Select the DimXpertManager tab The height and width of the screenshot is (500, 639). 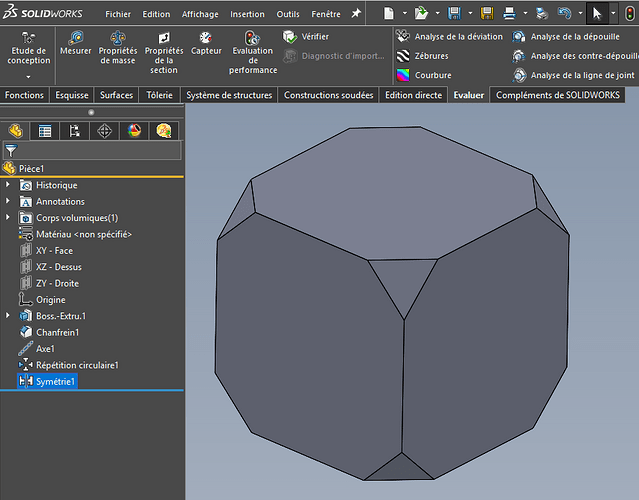[x=104, y=131]
